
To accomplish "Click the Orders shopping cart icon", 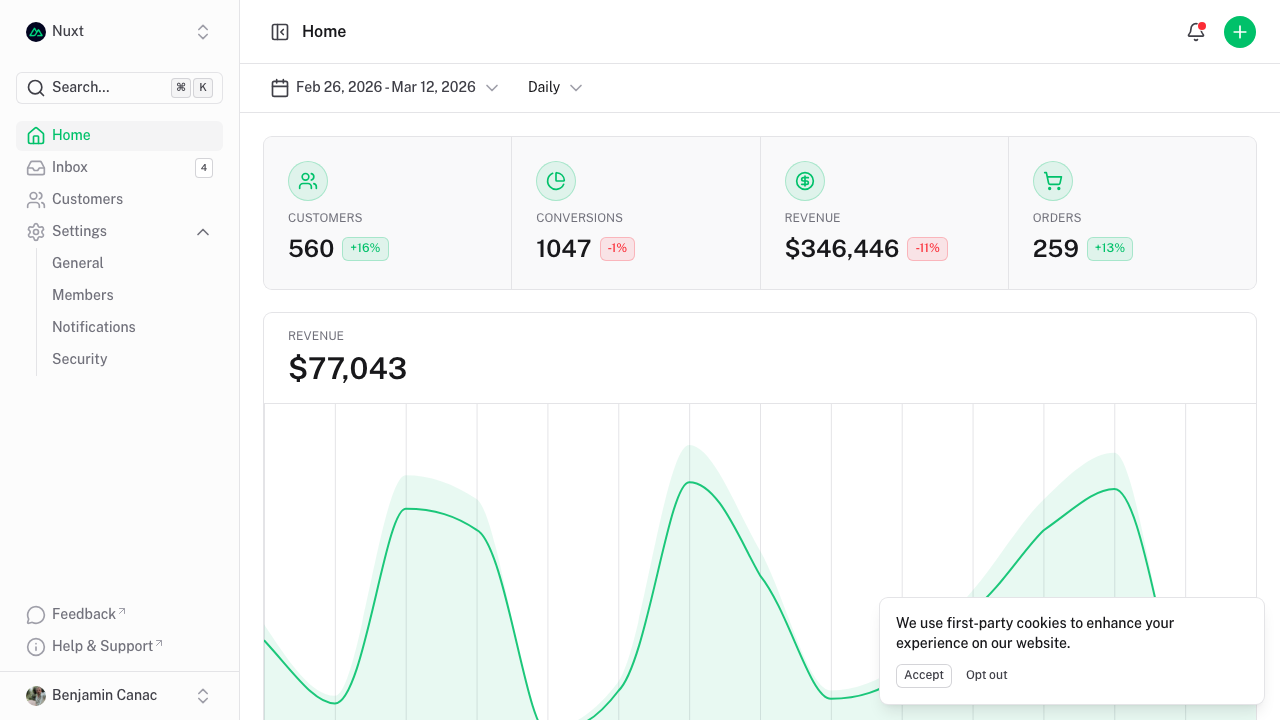I will pyautogui.click(x=1053, y=181).
